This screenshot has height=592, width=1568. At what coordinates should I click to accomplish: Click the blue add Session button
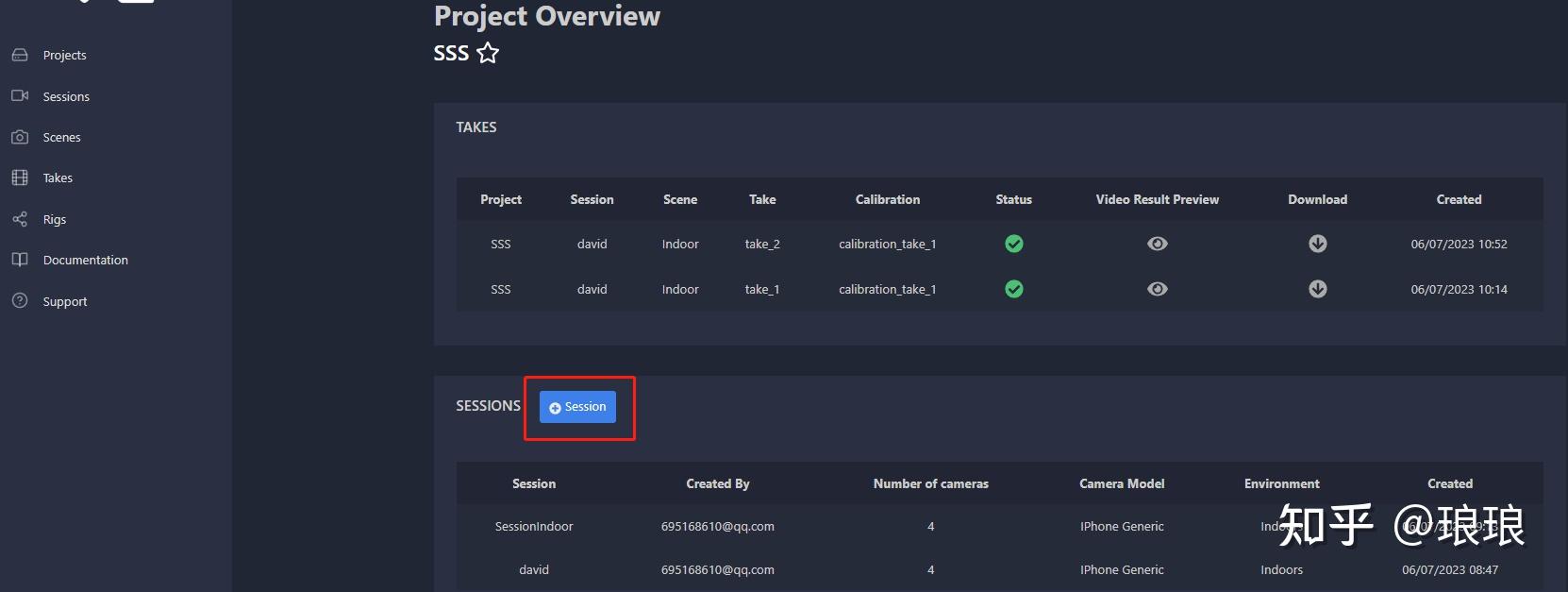point(577,407)
